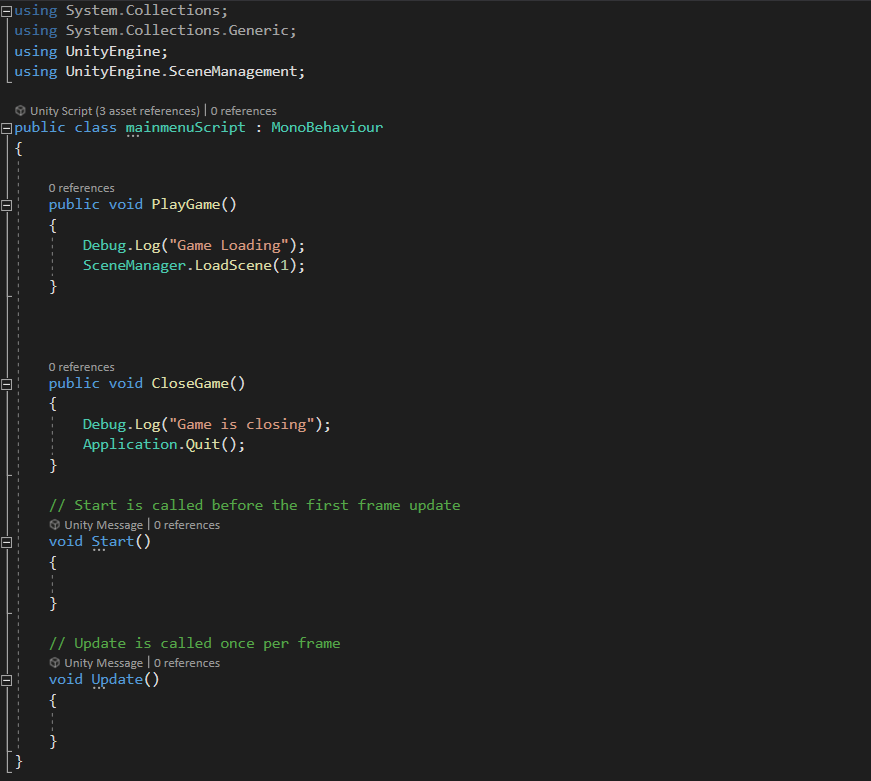Open 'Unity Script (3 asset references)' CodeLens

tap(114, 111)
